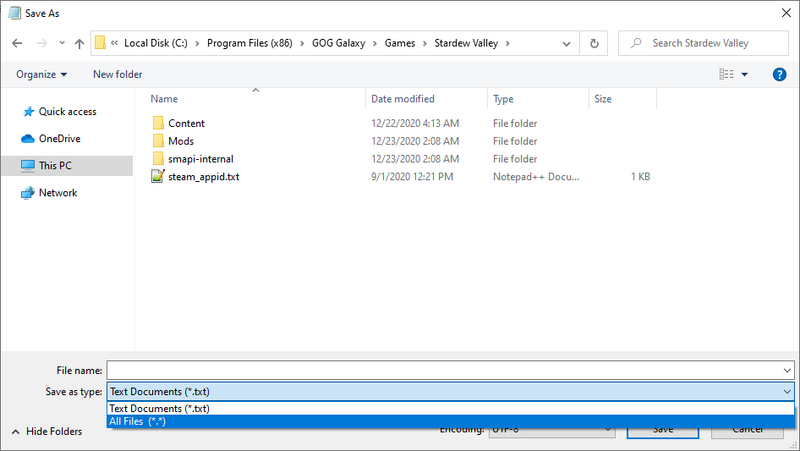Select the Content folder
This screenshot has height=451, width=800.
click(186, 123)
